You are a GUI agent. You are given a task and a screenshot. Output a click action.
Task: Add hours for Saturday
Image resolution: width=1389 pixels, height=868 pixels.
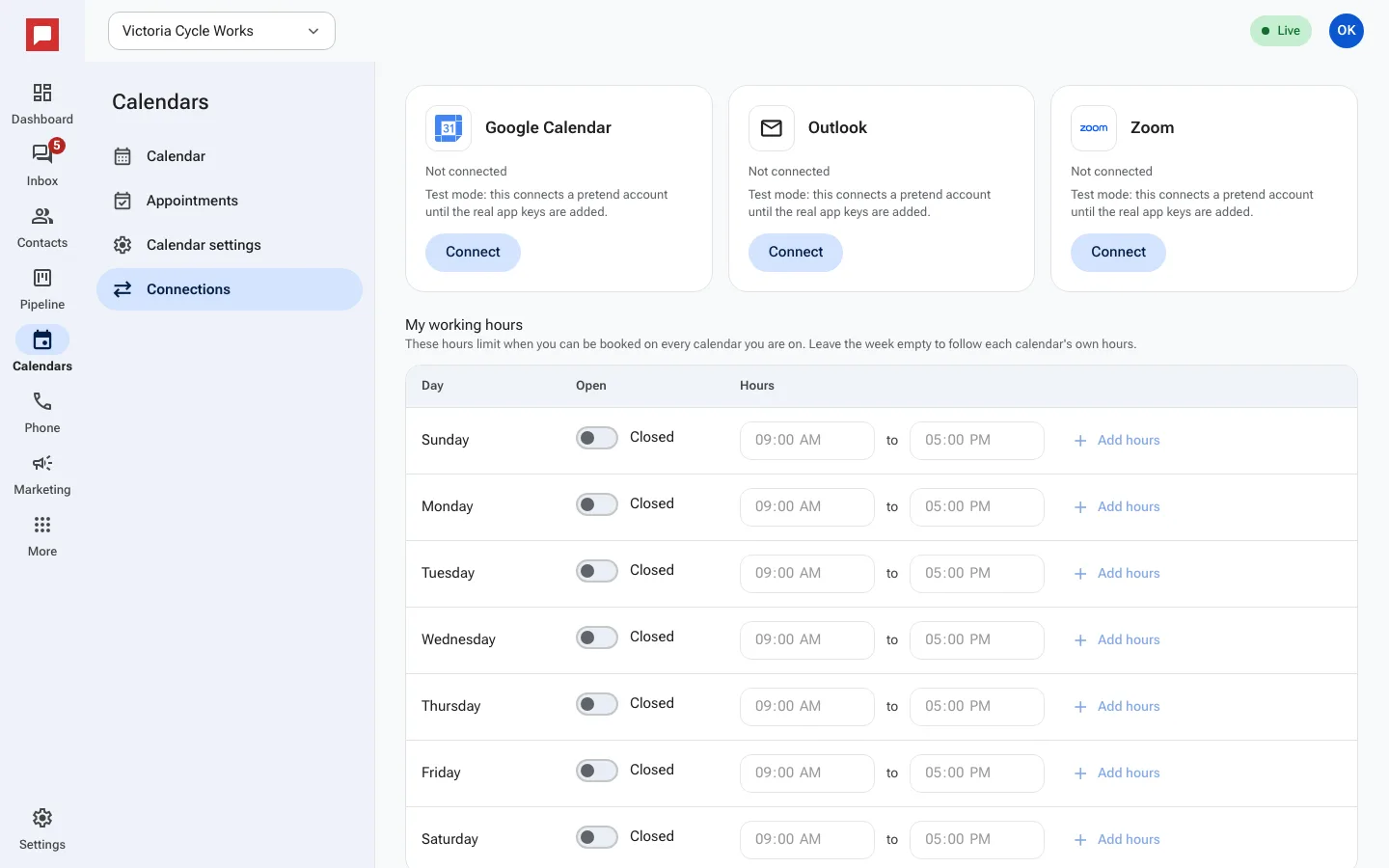pyautogui.click(x=1117, y=840)
